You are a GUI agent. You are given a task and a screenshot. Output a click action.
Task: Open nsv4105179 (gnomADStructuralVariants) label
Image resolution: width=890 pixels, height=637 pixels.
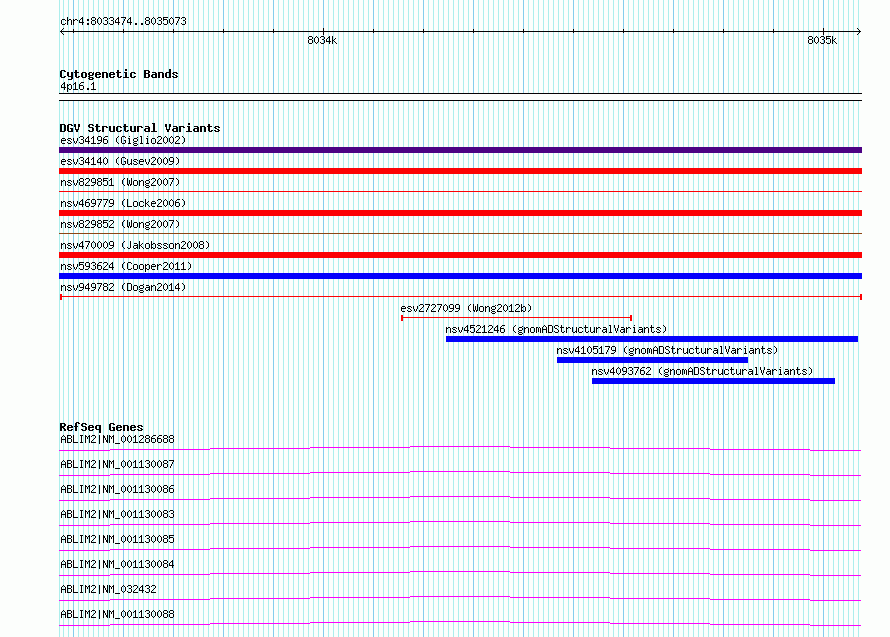(667, 350)
